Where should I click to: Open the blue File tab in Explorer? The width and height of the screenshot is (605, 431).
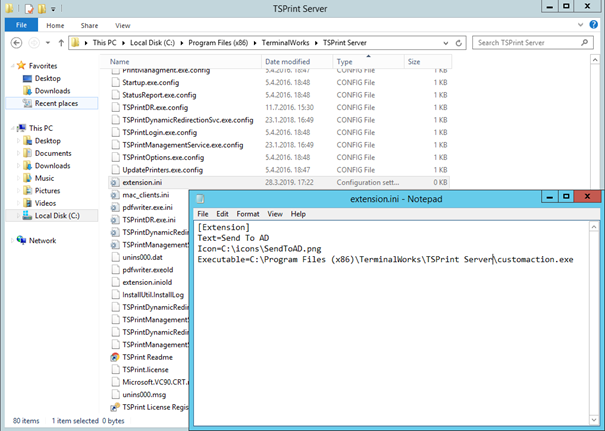17,24
